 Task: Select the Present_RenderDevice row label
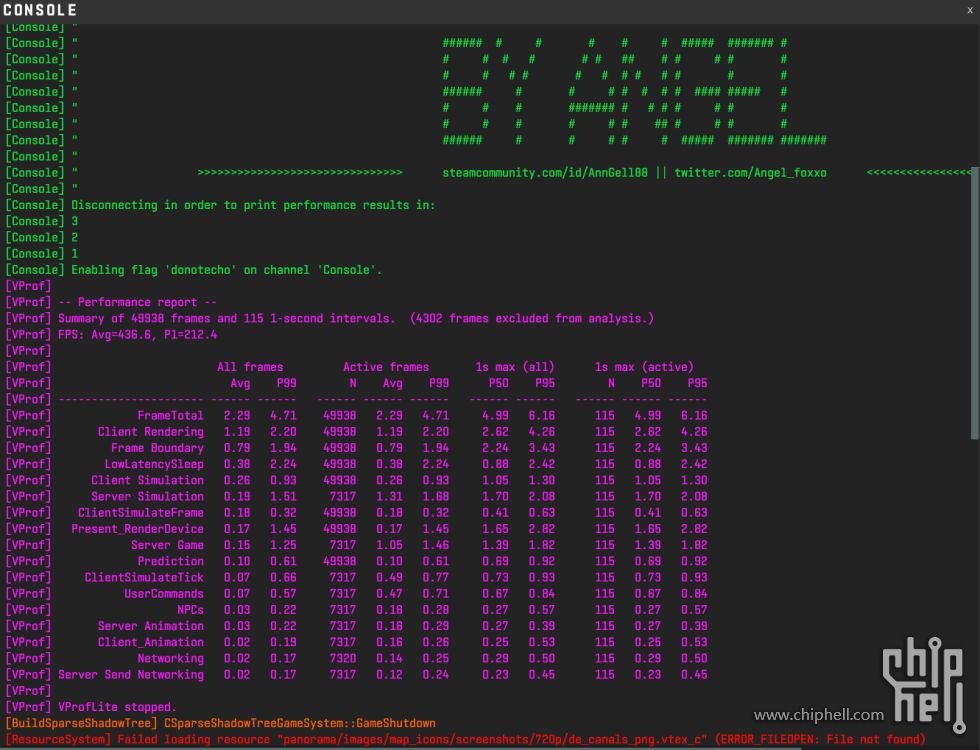tap(137, 529)
